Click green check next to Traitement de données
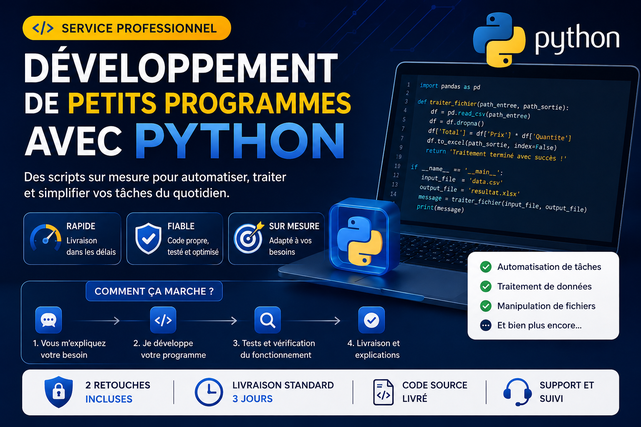This screenshot has height=427, width=641. (x=486, y=286)
